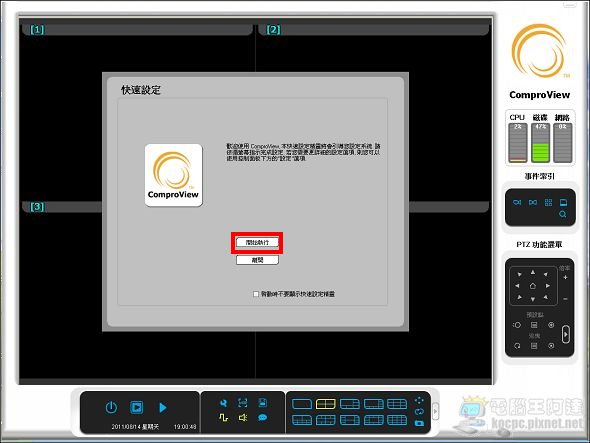Select the channel [1] header tab
590x443 pixels.
[137, 30]
